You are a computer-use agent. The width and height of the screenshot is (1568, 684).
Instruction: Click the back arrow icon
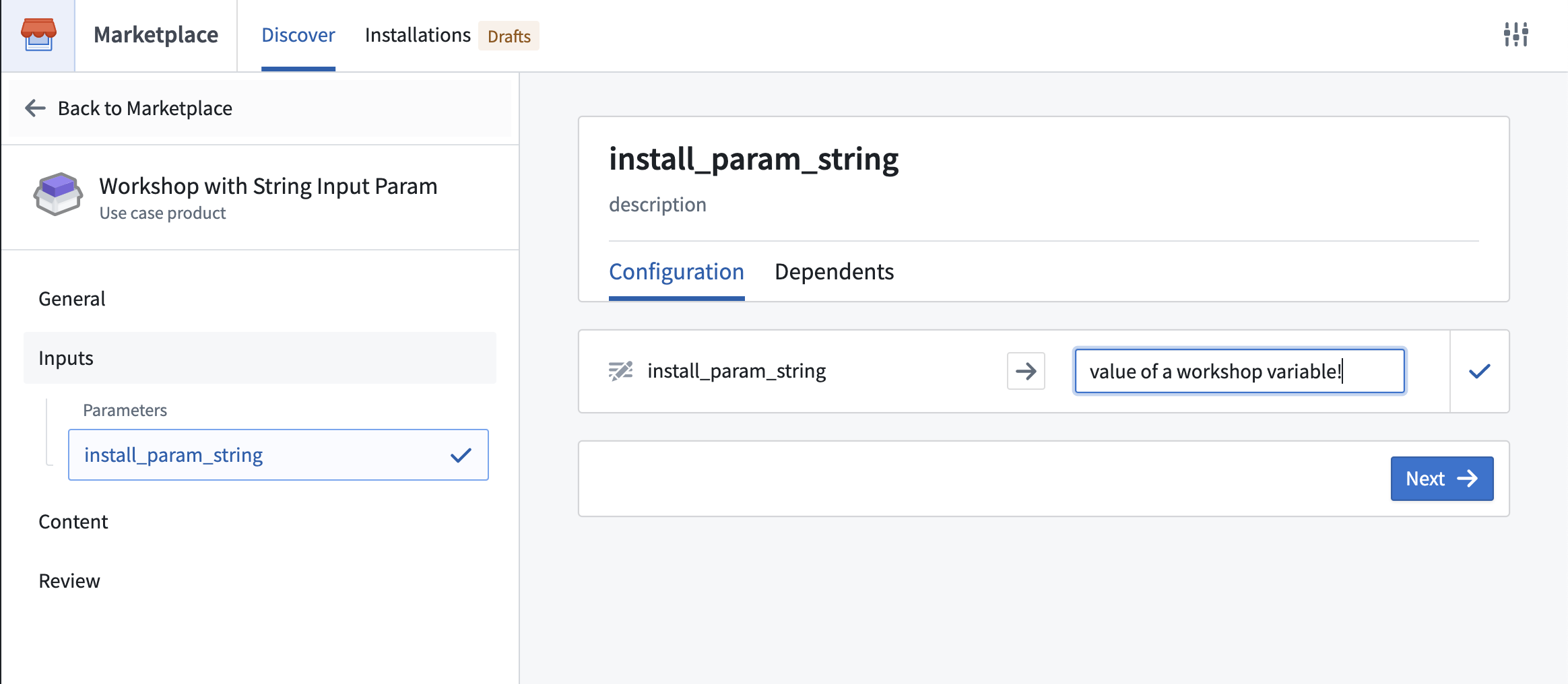tap(35, 108)
